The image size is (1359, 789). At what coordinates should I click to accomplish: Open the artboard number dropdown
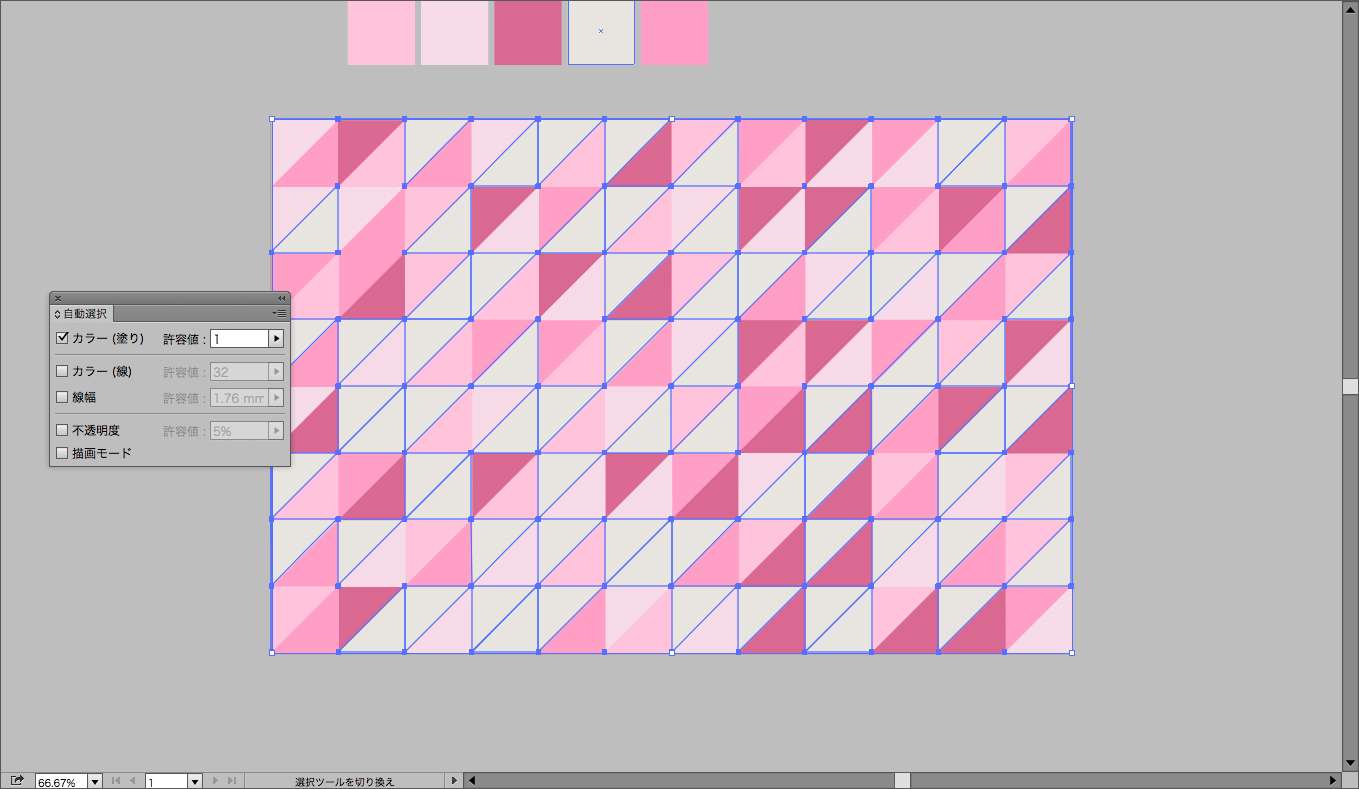click(195, 781)
